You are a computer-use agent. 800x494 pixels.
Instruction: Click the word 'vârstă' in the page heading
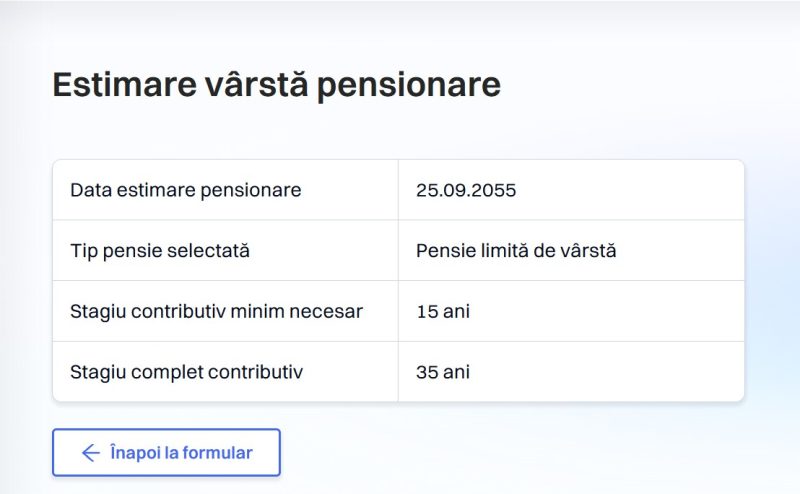257,84
